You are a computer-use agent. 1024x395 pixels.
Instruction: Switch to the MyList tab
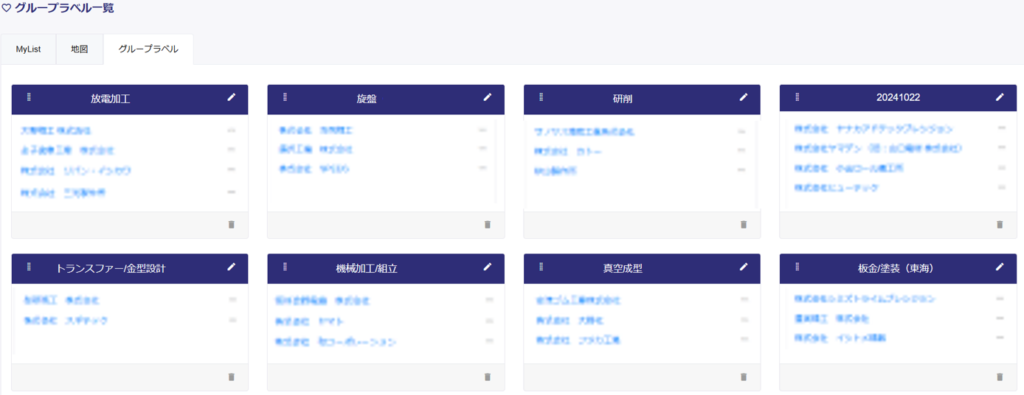point(29,50)
